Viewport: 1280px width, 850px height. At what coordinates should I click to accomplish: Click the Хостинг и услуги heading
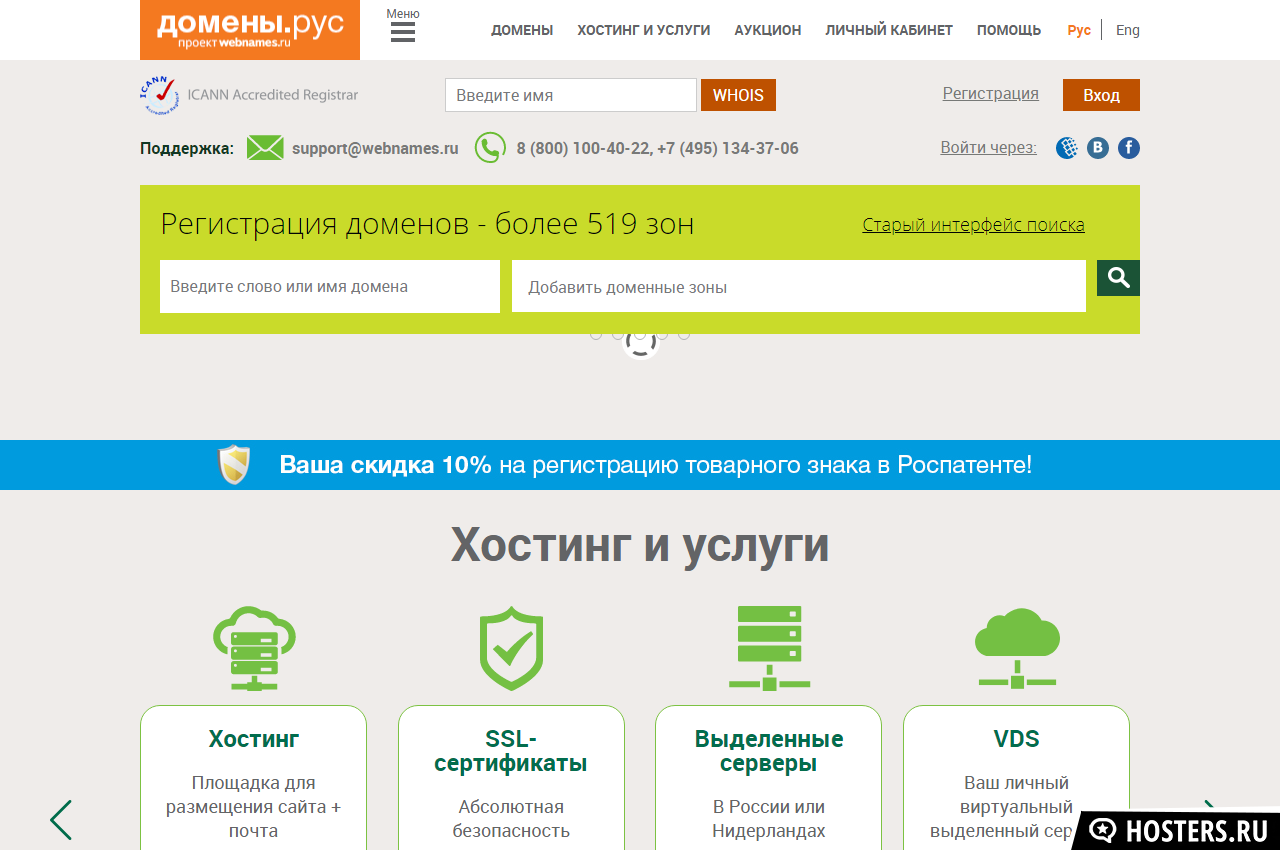pyautogui.click(x=640, y=545)
